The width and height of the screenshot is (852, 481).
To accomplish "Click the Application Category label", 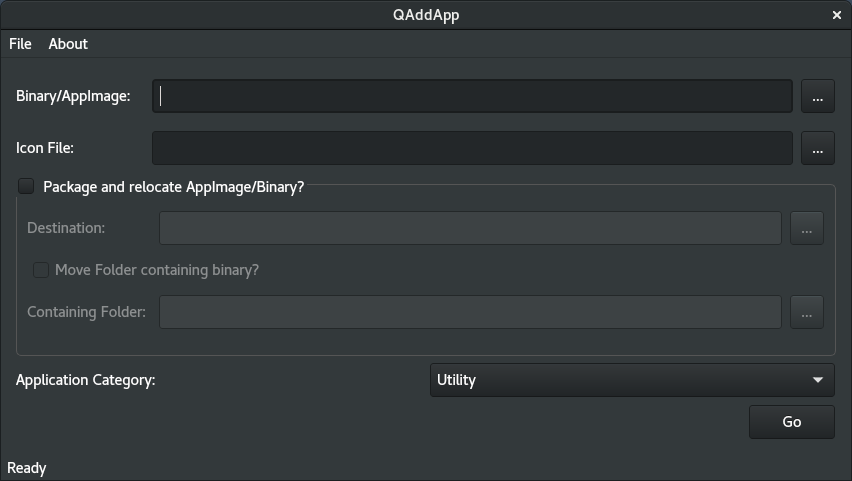I will pos(85,380).
